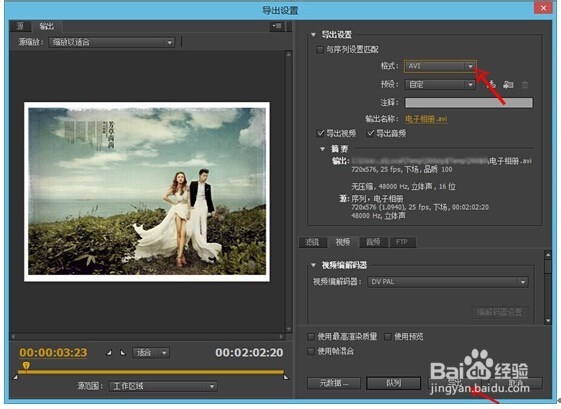
Task: Click the preview vertical scrollbar up arrow
Action: click(289, 54)
